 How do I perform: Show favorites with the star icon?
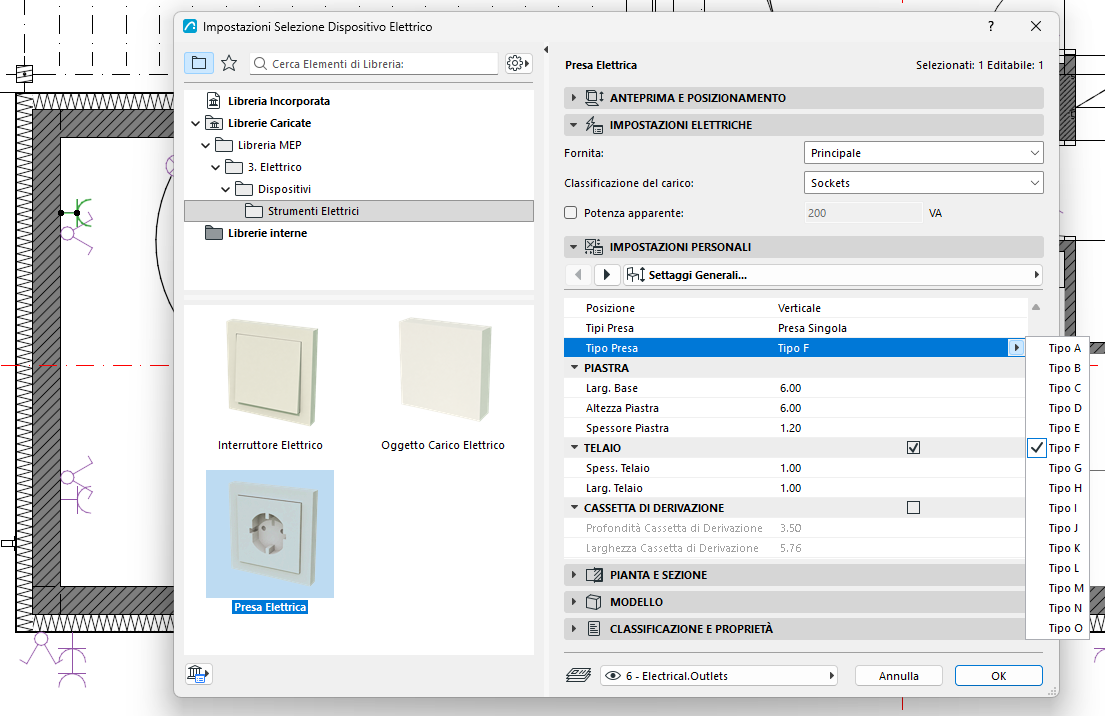(x=229, y=63)
